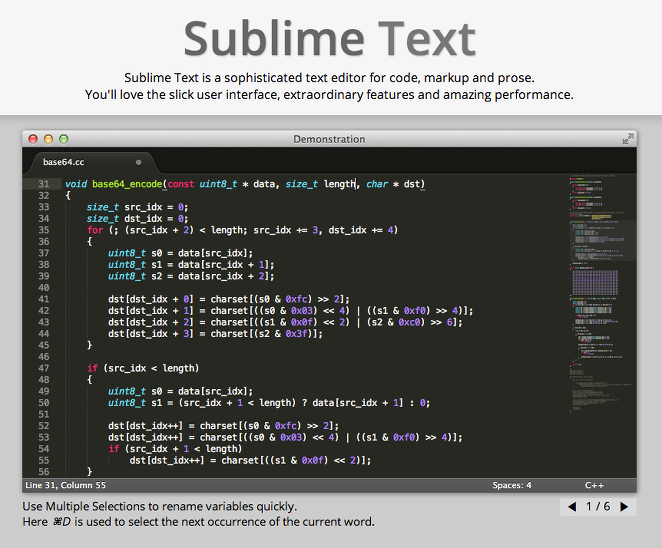
Task: Click the 'length' parameter on line 31
Action: (x=340, y=184)
